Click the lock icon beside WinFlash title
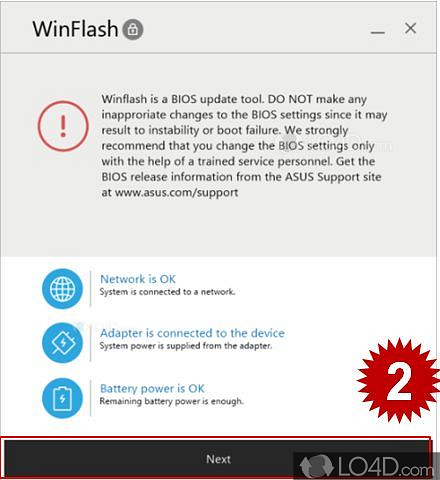Viewport: 440px width, 480px height. click(x=133, y=29)
